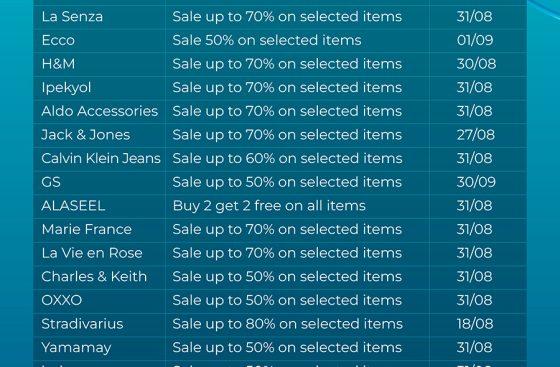This screenshot has width=560, height=367.
Task: Click the 30/09 end date
Action: [x=476, y=182]
